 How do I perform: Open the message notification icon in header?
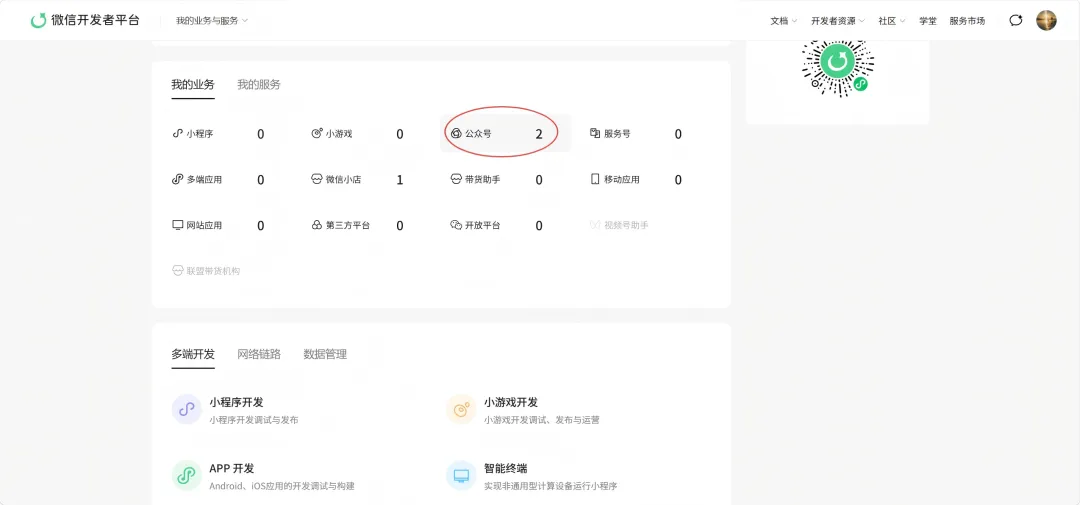[1015, 21]
